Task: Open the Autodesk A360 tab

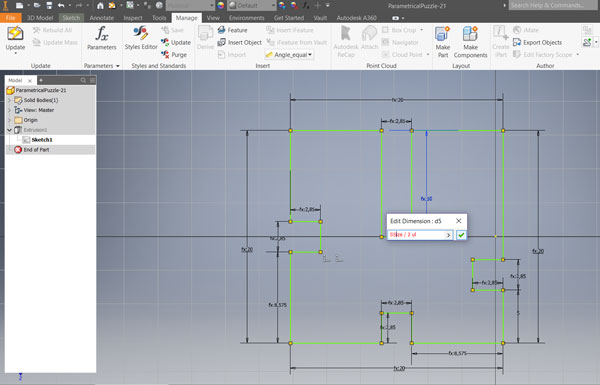Action: tap(356, 18)
